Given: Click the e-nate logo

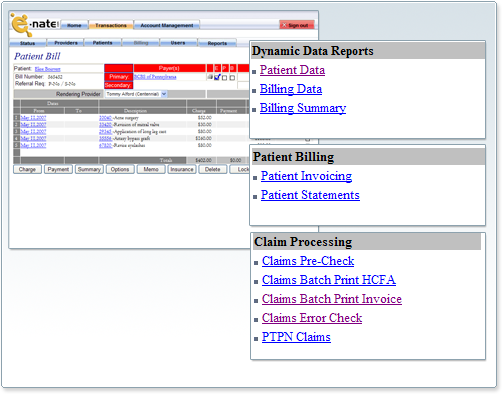Looking at the screenshot, I should click(x=35, y=24).
